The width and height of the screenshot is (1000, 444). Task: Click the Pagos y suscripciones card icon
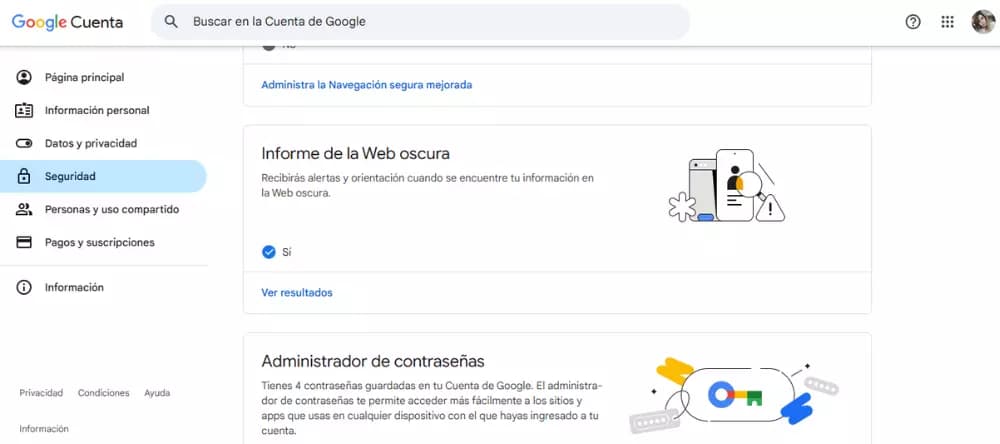[24, 243]
